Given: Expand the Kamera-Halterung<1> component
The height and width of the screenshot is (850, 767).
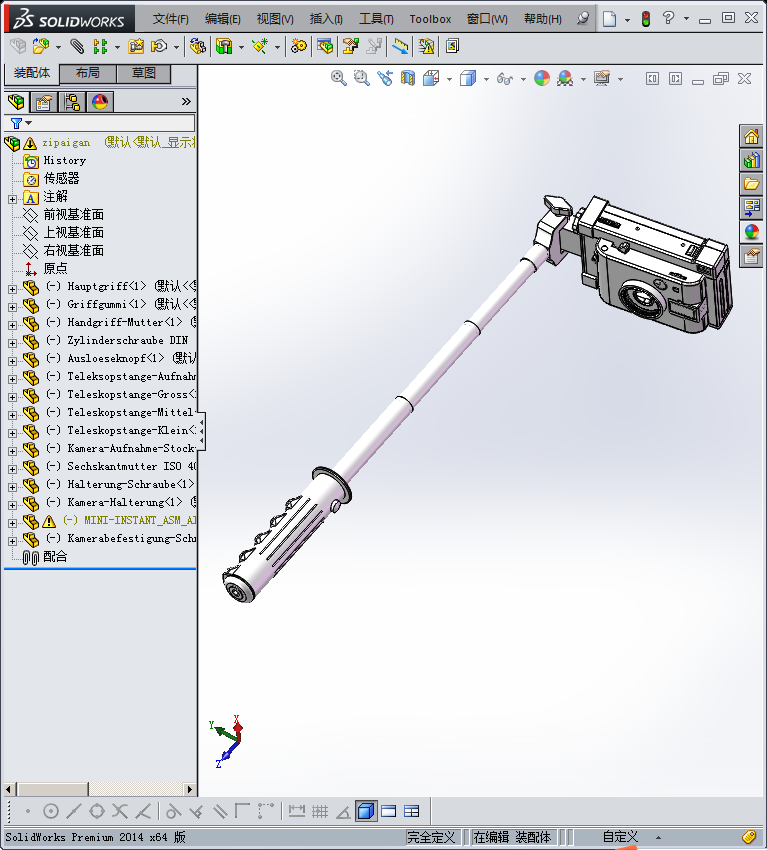Looking at the screenshot, I should point(12,505).
